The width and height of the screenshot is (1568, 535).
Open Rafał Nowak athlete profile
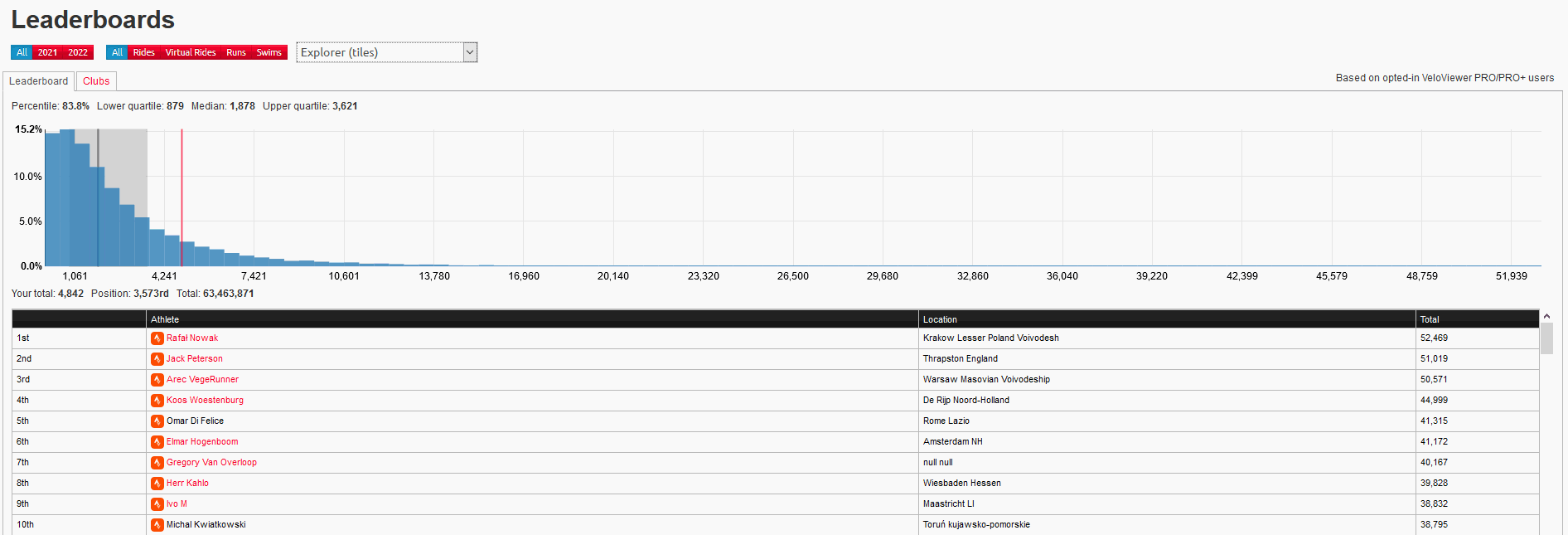tap(192, 338)
